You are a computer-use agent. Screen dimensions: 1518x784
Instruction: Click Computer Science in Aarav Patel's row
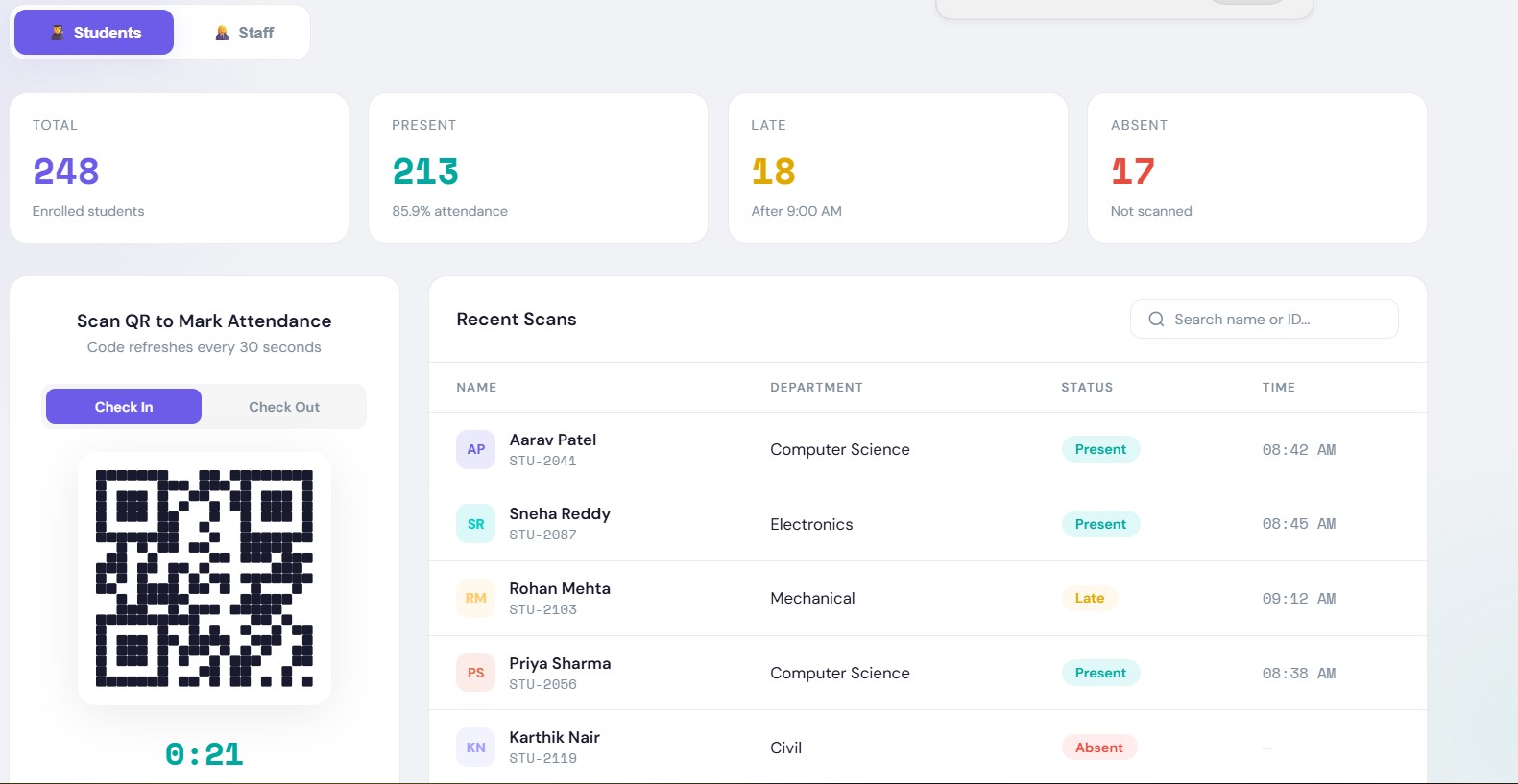point(840,449)
